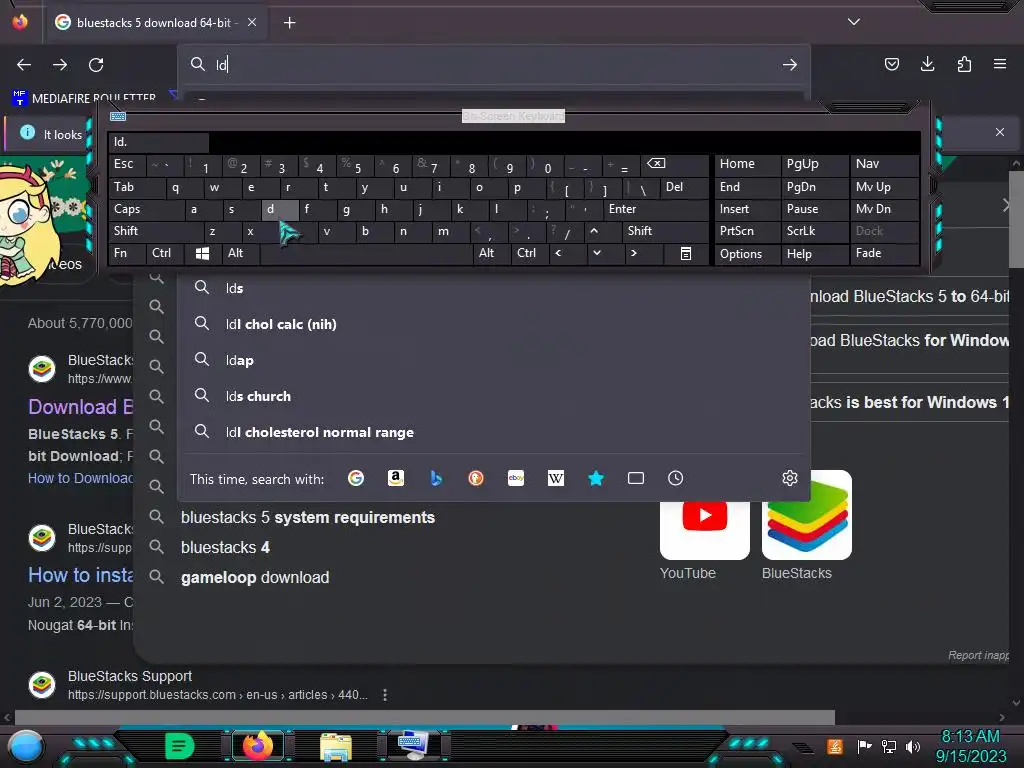Image resolution: width=1024 pixels, height=768 pixels.
Task: Toggle left Alt key on keyboard
Action: [x=240, y=253]
